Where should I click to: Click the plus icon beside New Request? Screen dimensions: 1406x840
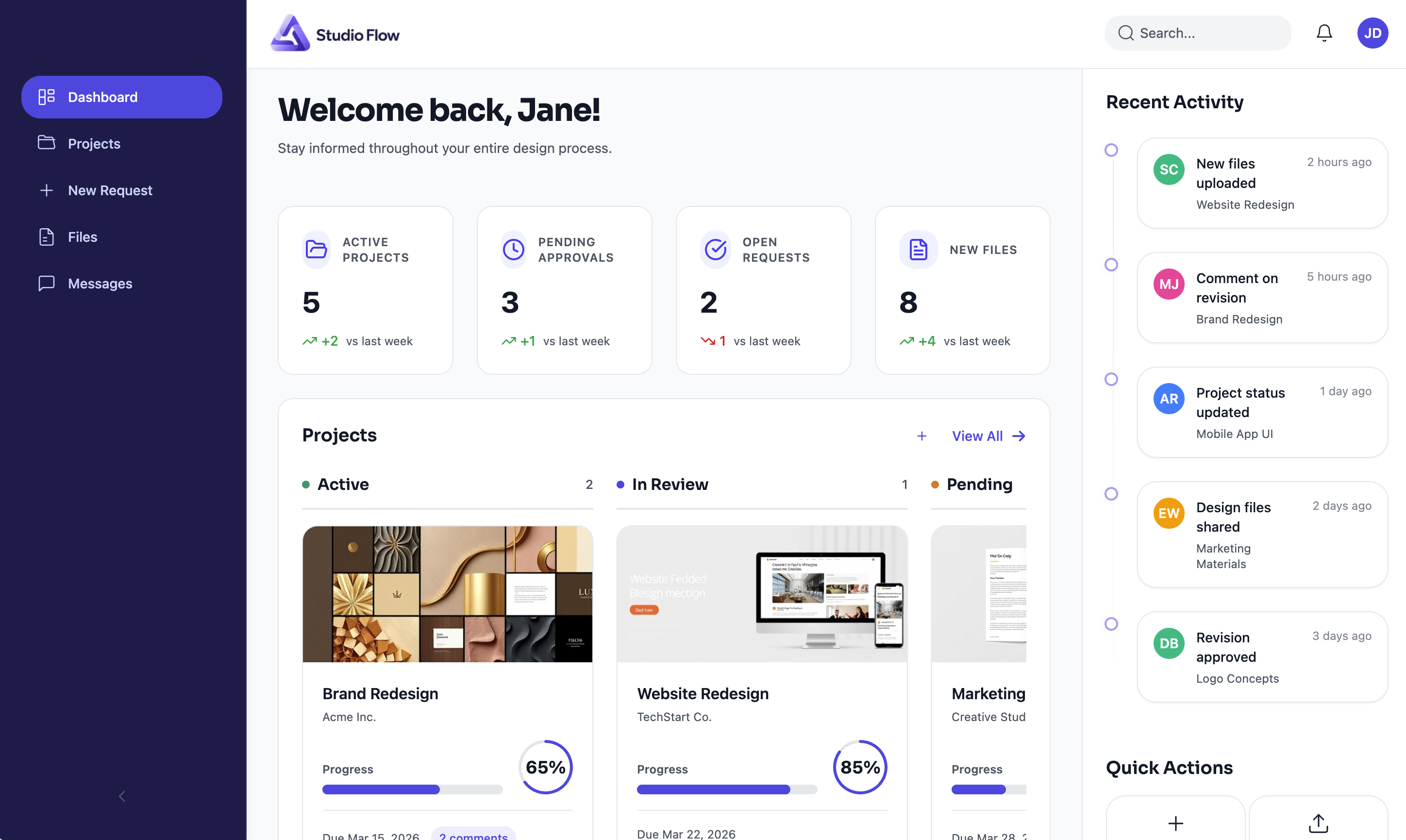(x=47, y=190)
